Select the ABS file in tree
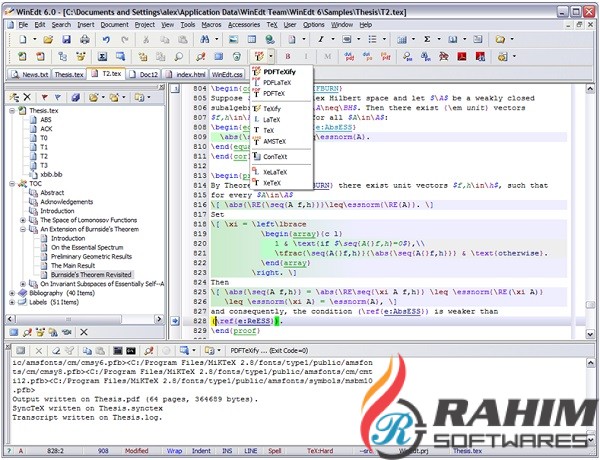Viewport: 600px width, 460px height. tap(46, 120)
